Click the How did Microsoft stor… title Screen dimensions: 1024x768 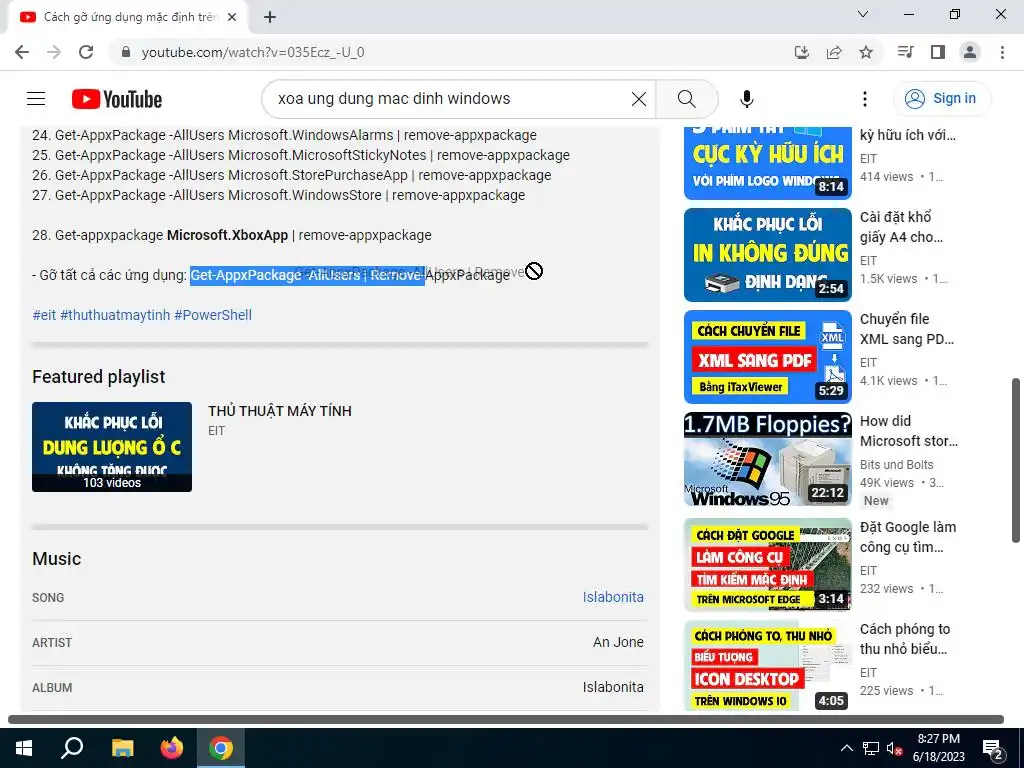(x=908, y=431)
